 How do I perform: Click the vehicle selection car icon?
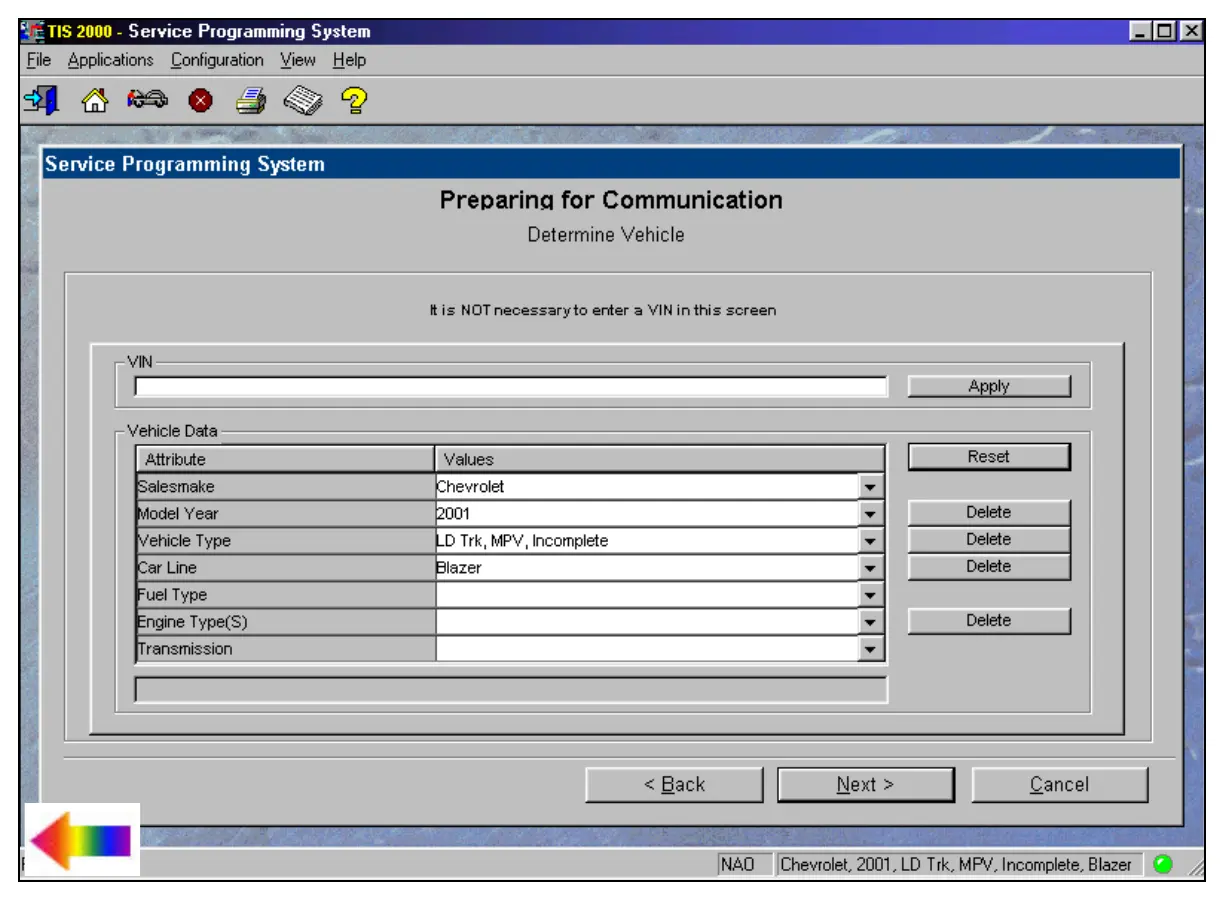[x=147, y=101]
